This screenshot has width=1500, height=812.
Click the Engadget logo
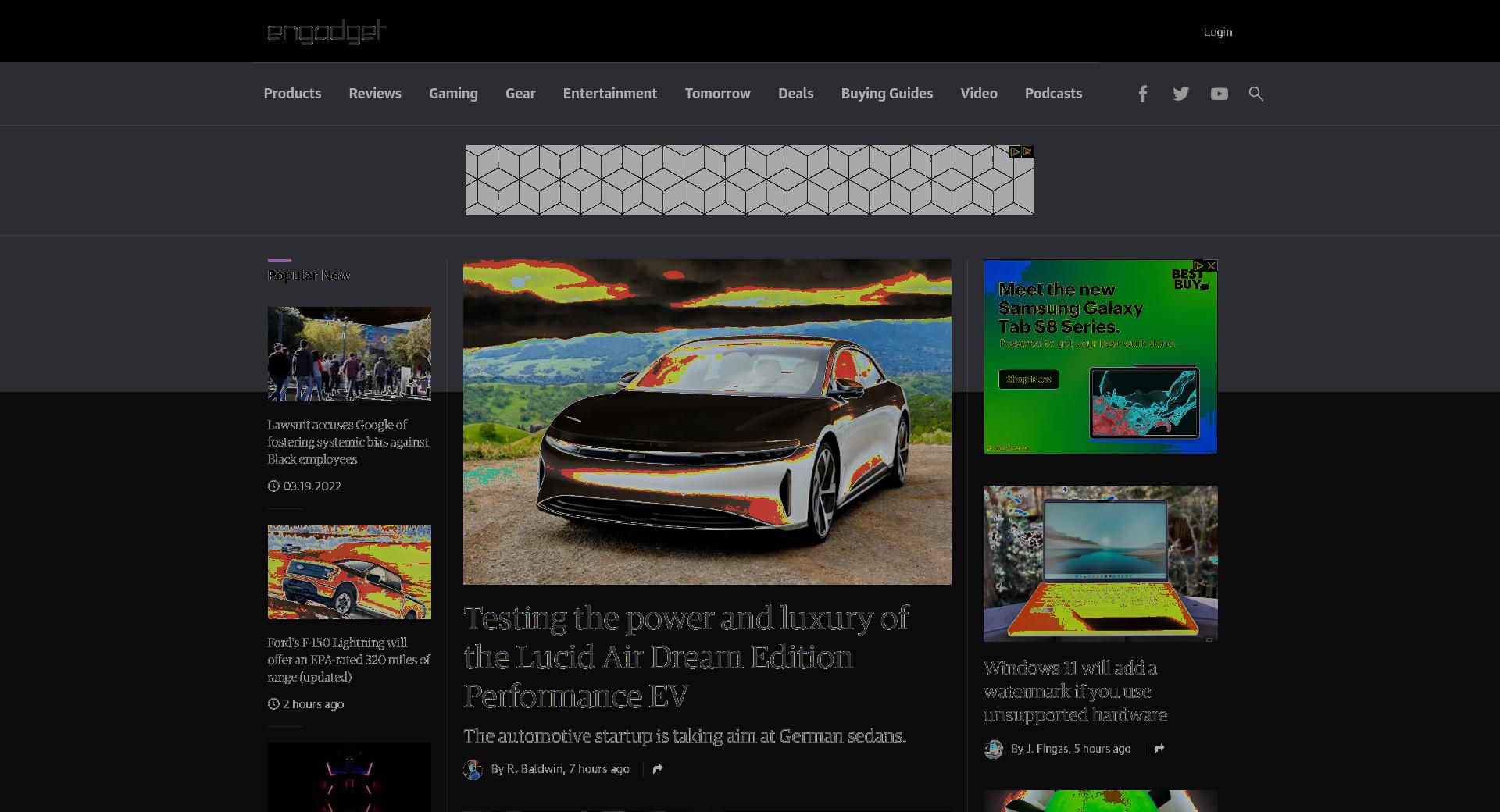[x=327, y=31]
